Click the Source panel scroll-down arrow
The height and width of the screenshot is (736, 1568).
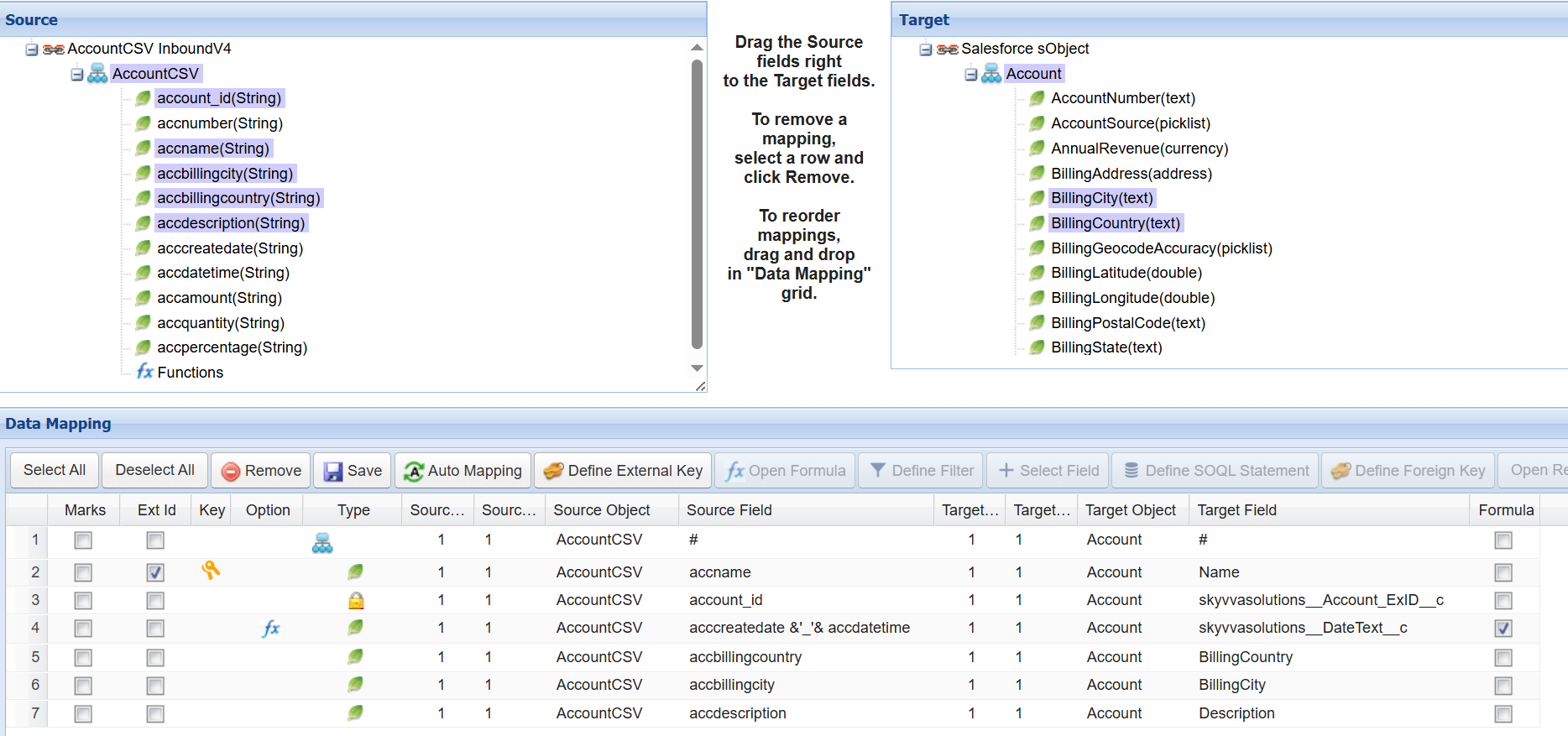(697, 368)
